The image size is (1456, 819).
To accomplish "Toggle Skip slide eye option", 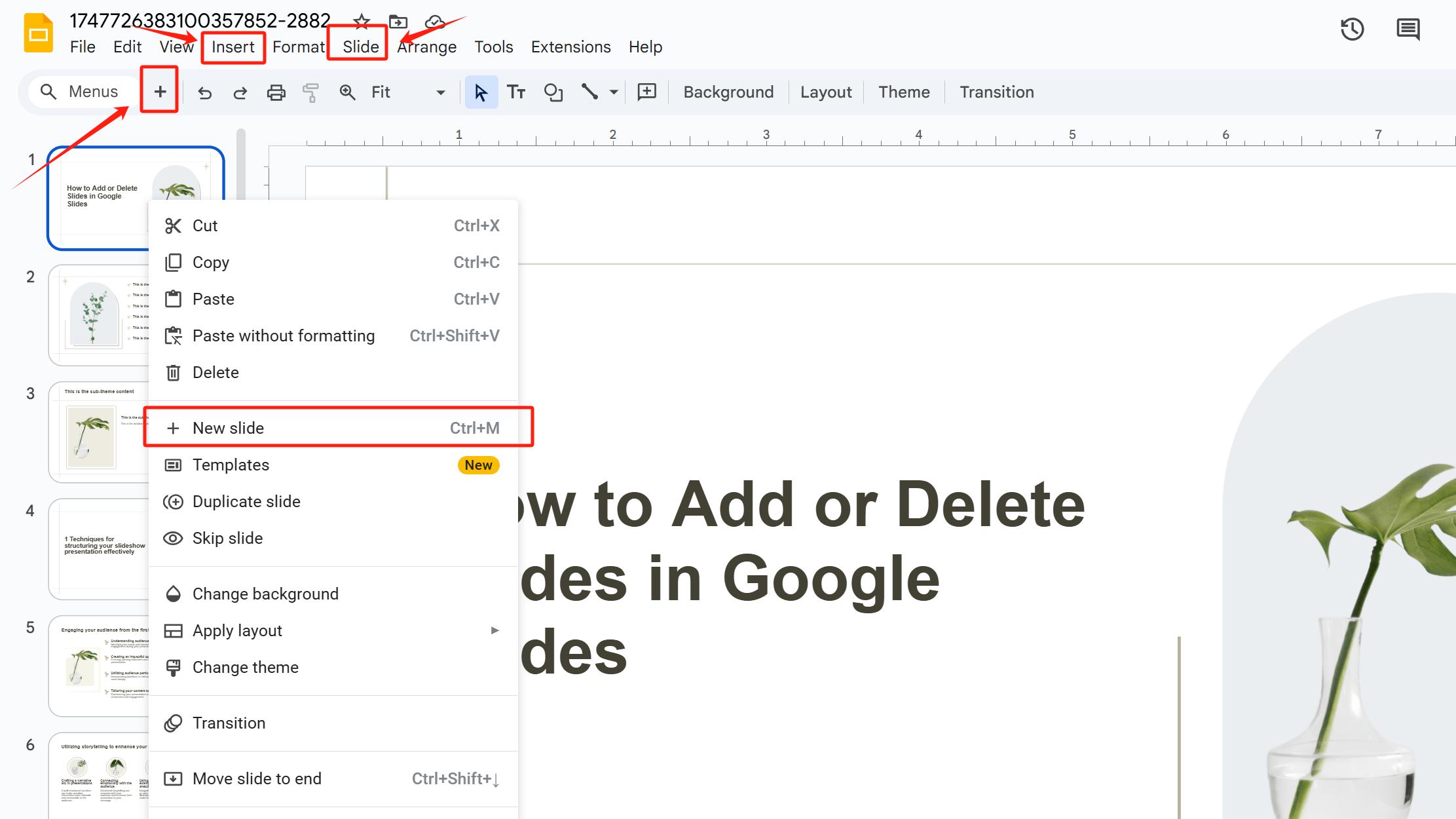I will (x=333, y=539).
